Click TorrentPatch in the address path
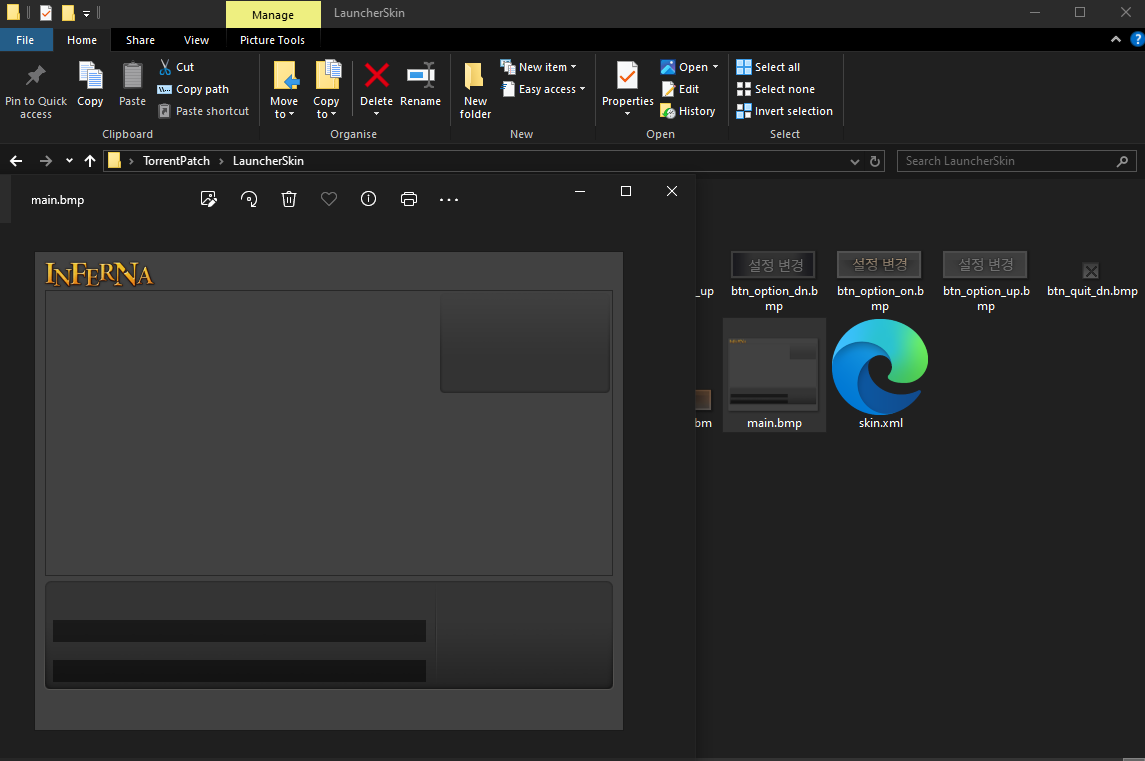Image resolution: width=1145 pixels, height=761 pixels. 176,161
